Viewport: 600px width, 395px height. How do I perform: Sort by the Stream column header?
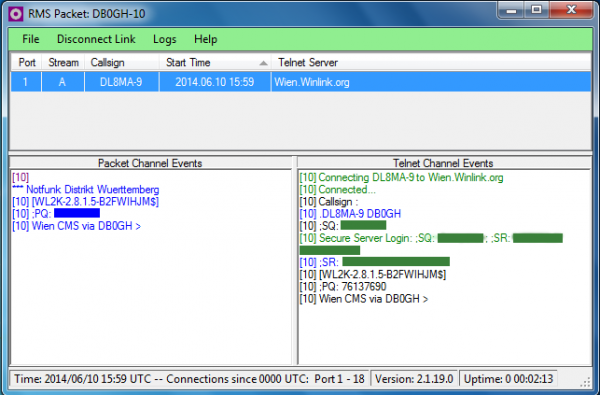[x=63, y=62]
